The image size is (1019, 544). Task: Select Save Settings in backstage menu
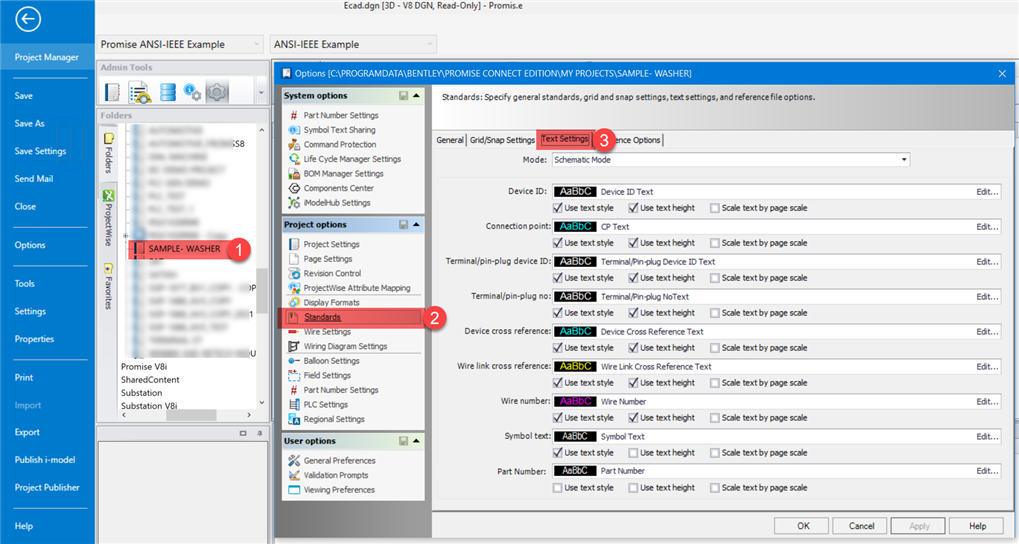[40, 151]
